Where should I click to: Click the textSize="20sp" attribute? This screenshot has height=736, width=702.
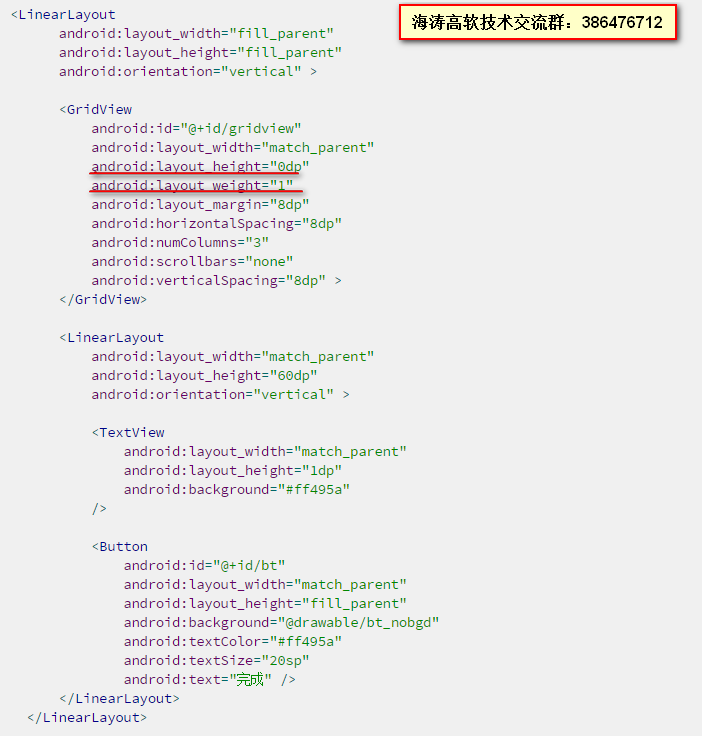point(217,660)
